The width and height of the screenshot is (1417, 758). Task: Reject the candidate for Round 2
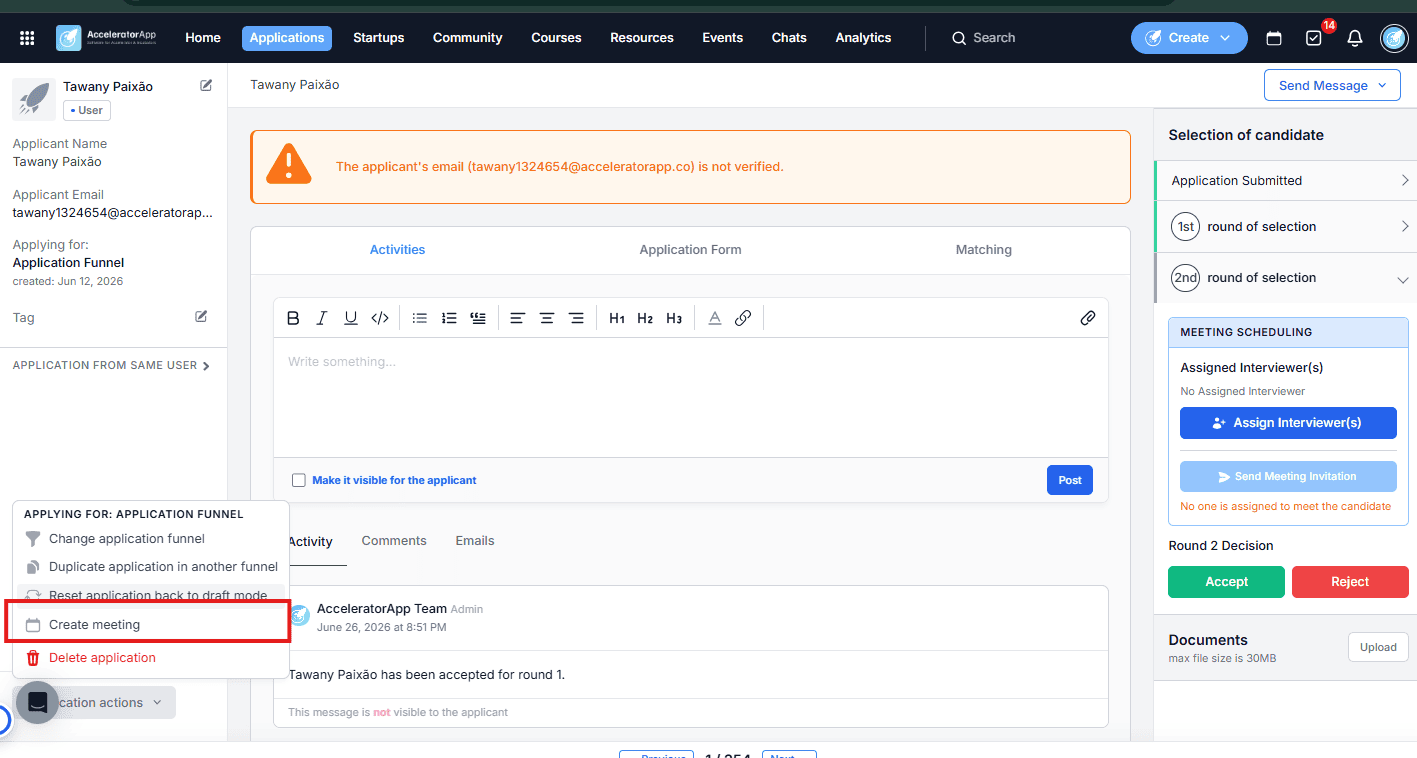1349,582
